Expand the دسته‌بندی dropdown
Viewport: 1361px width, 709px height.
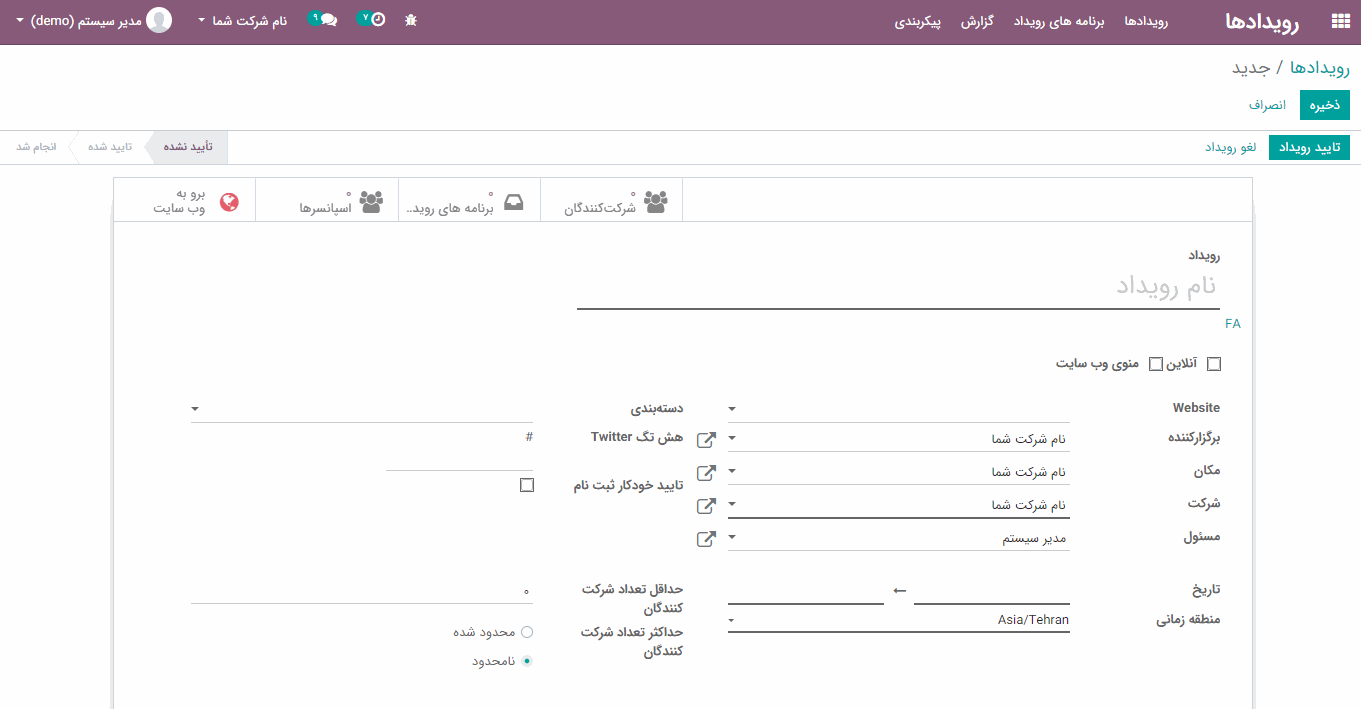[x=362, y=409]
